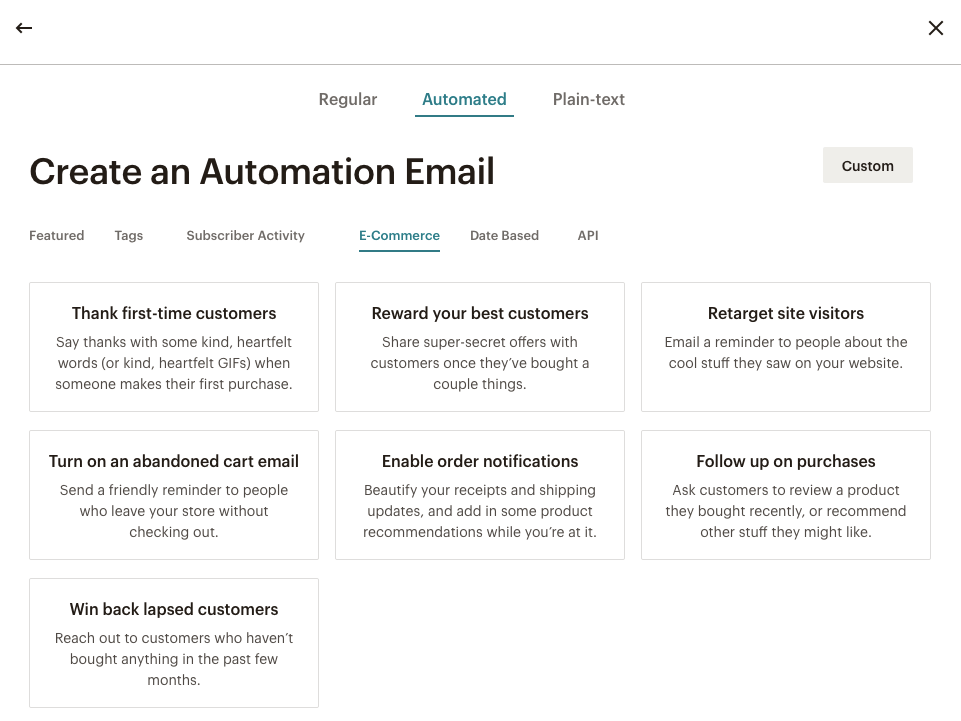Switch to Date Based automations
Image resolution: width=961 pixels, height=721 pixels.
(504, 236)
